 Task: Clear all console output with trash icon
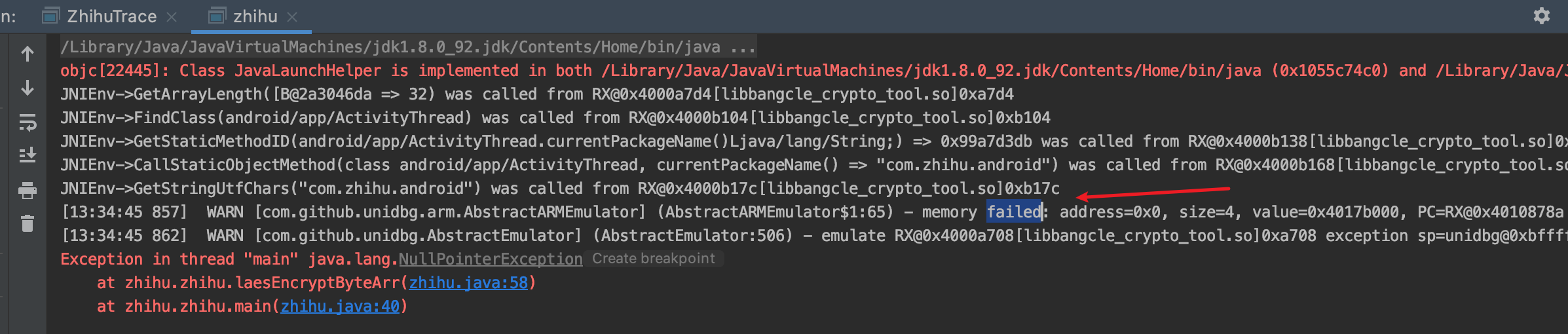(x=28, y=224)
